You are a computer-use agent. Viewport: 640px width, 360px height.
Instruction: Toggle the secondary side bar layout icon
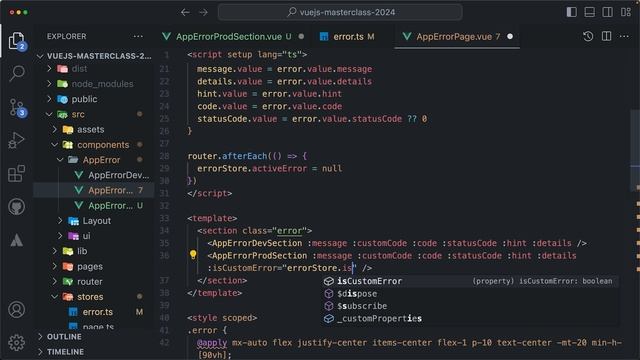pyautogui.click(x=607, y=12)
